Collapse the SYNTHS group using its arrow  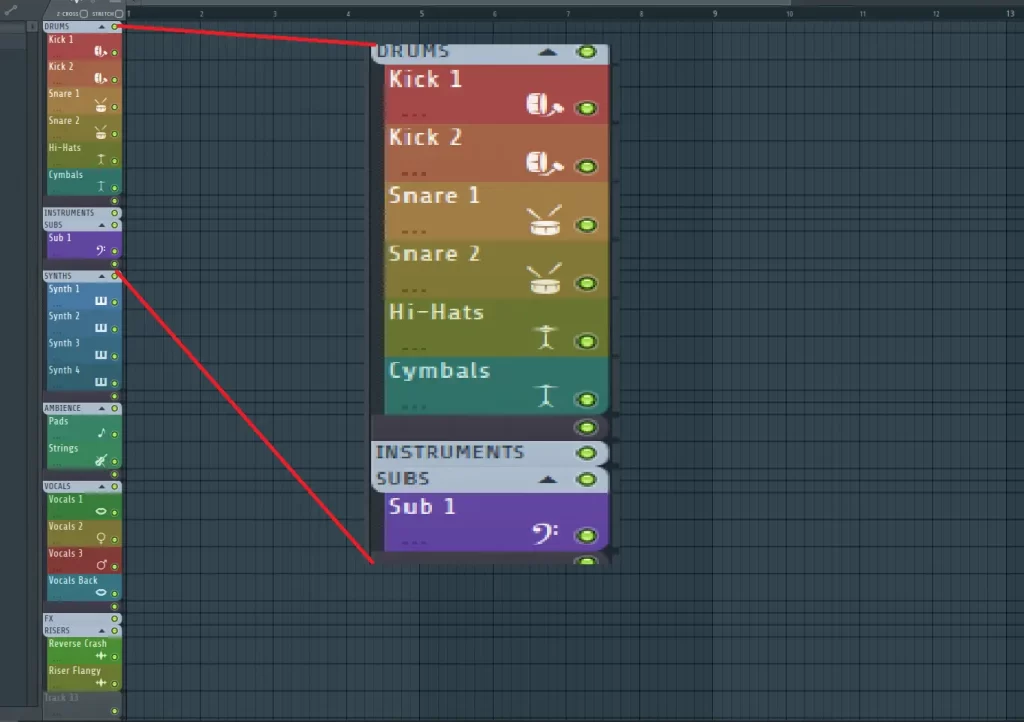coord(101,276)
